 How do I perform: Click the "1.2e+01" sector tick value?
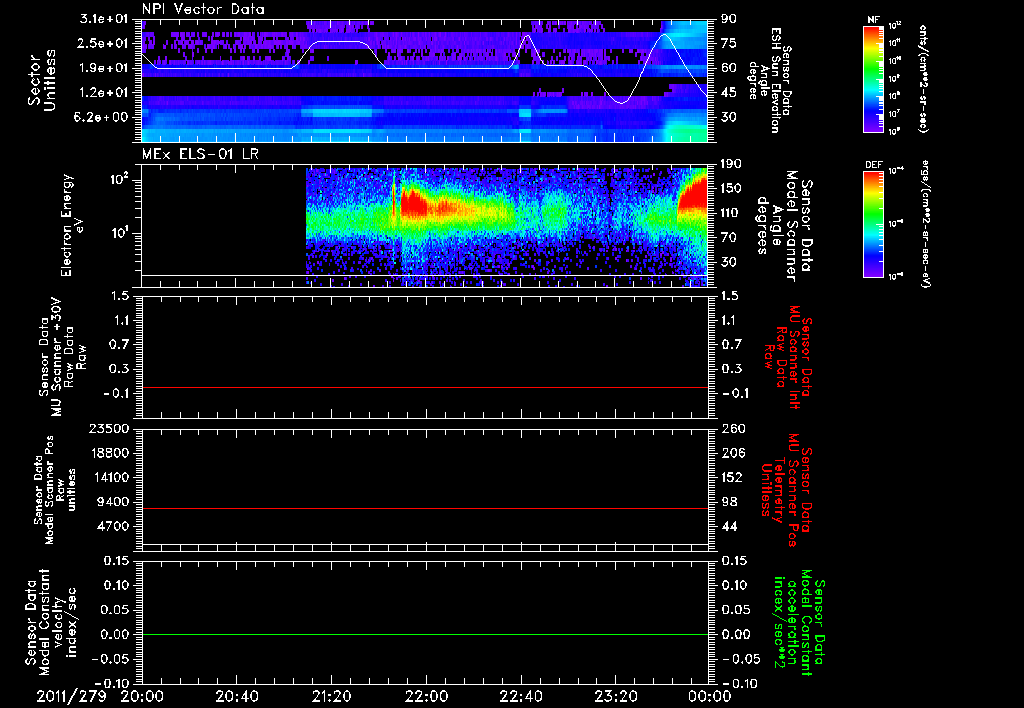click(x=104, y=93)
